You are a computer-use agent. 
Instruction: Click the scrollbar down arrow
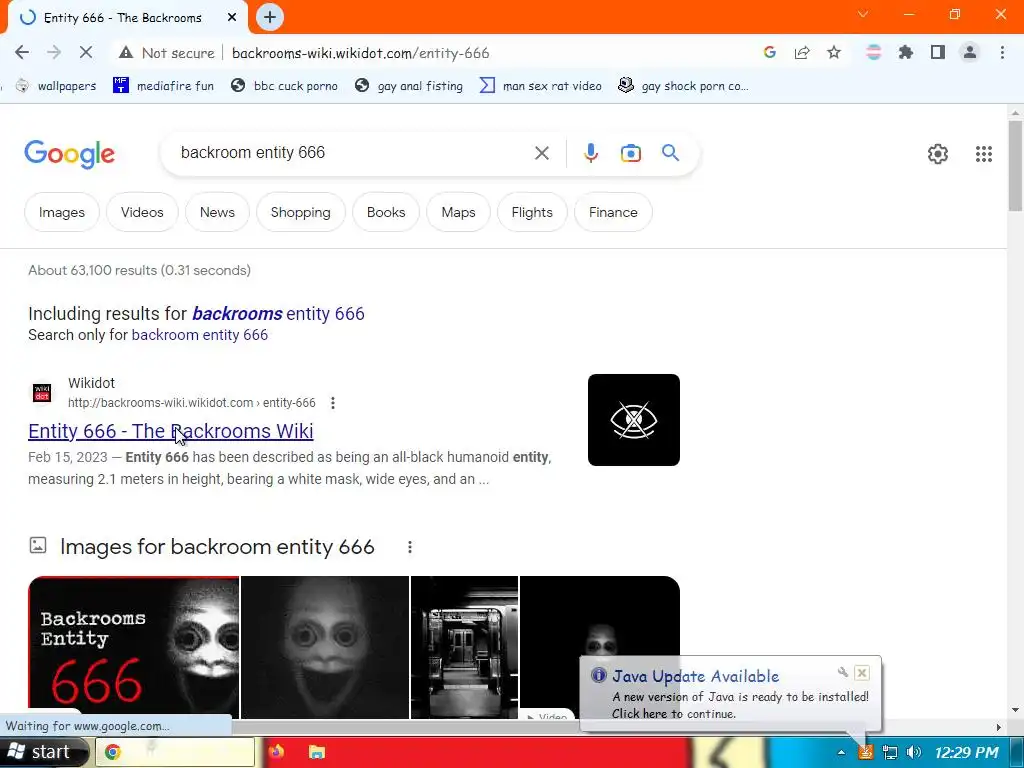[1015, 711]
